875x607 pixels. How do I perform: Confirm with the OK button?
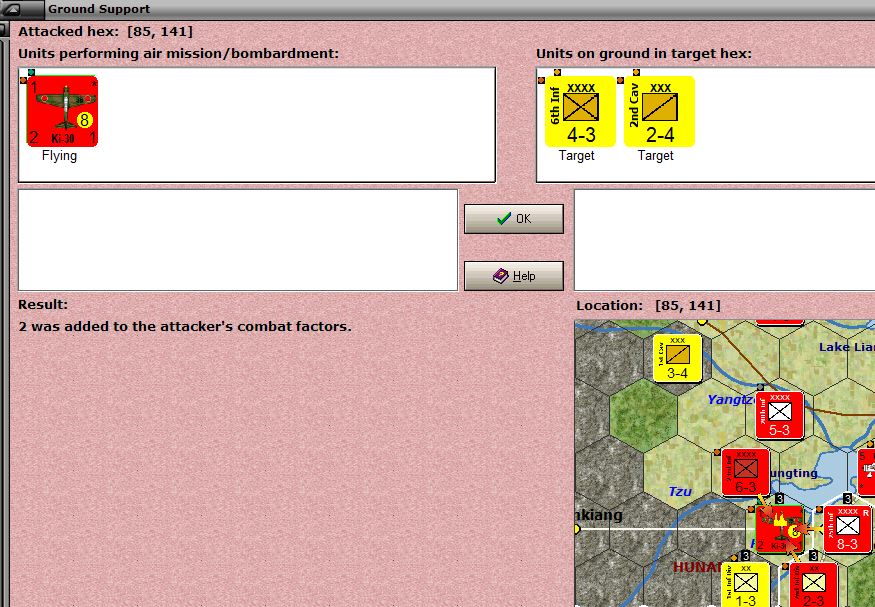[x=514, y=219]
